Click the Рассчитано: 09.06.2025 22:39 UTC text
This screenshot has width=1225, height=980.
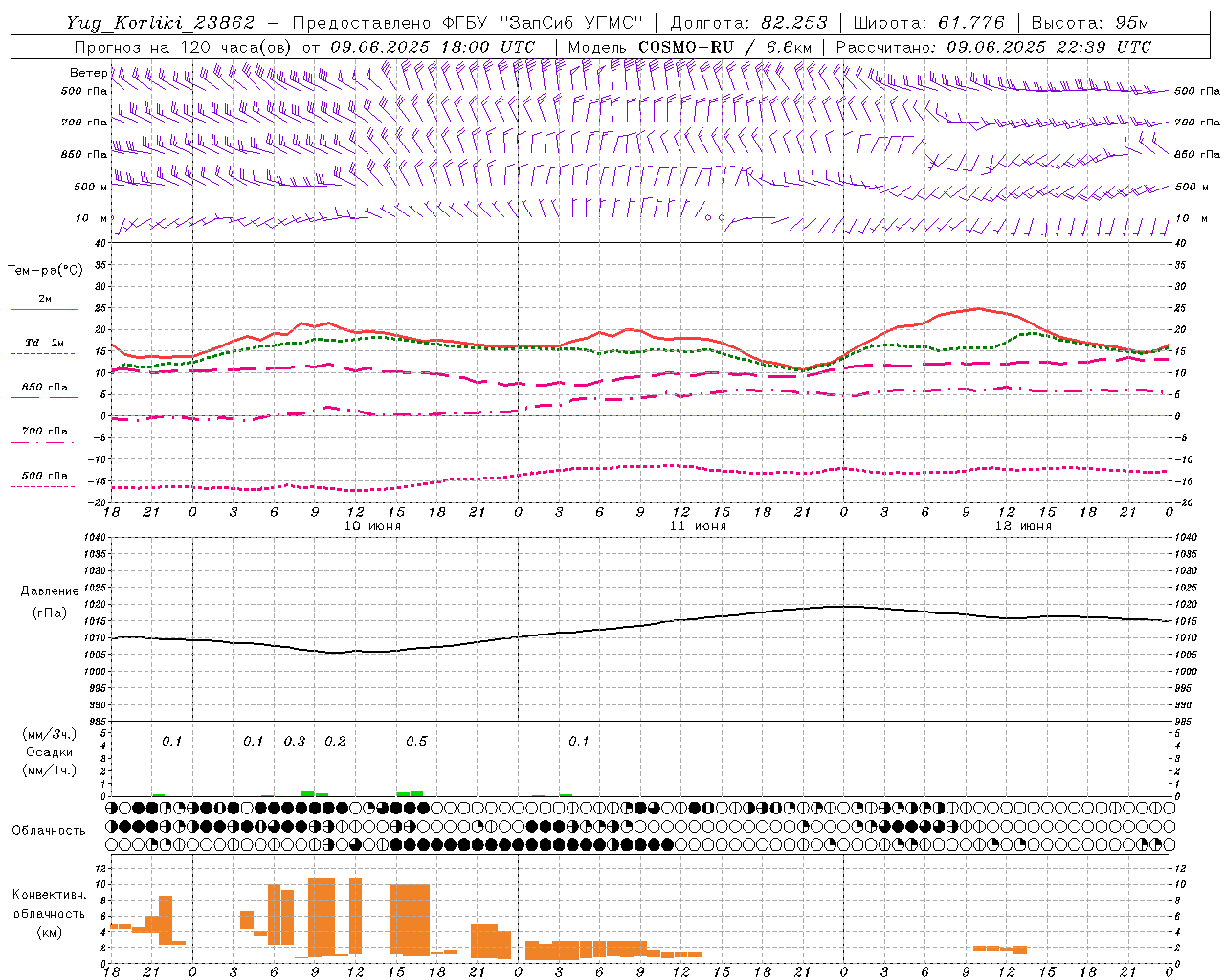(x=993, y=47)
